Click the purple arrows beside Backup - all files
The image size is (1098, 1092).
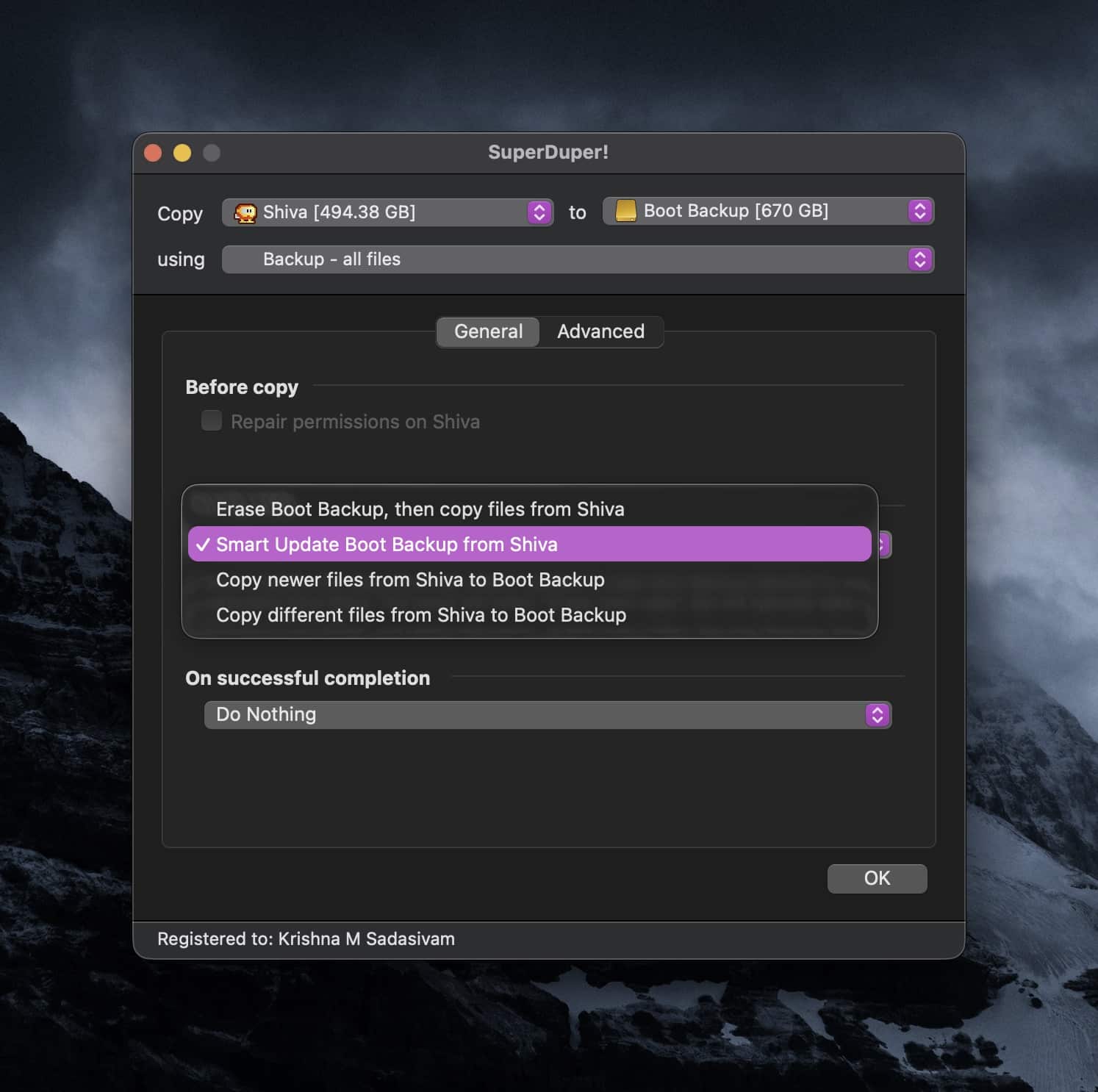coord(919,259)
